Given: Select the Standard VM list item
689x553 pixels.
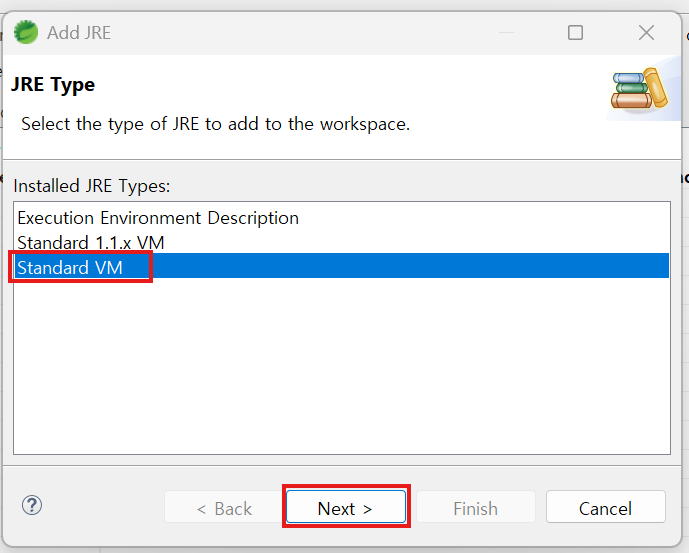Looking at the screenshot, I should click(341, 266).
